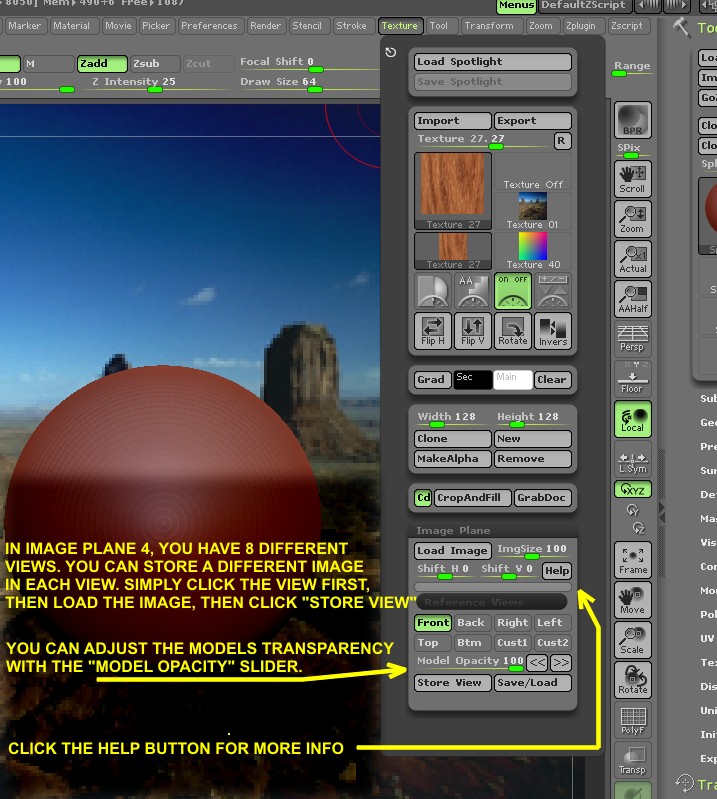This screenshot has width=717, height=799.
Task: Click the texture antialias AA icon
Action: click(472, 291)
